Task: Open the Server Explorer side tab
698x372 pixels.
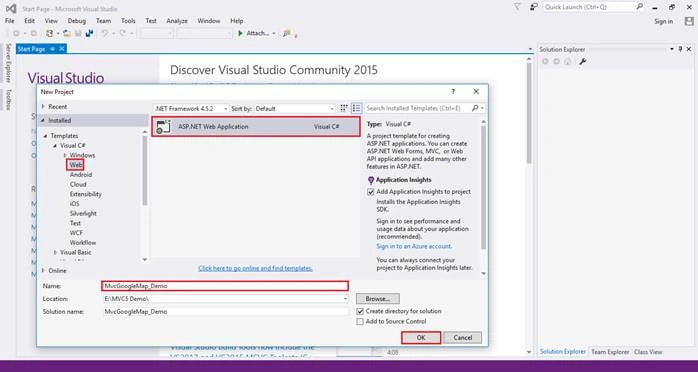Action: click(8, 63)
